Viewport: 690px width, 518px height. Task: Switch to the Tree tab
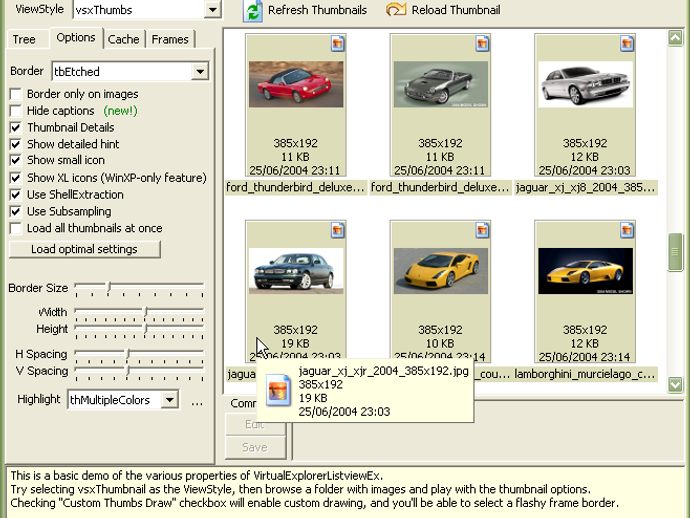[x=24, y=39]
